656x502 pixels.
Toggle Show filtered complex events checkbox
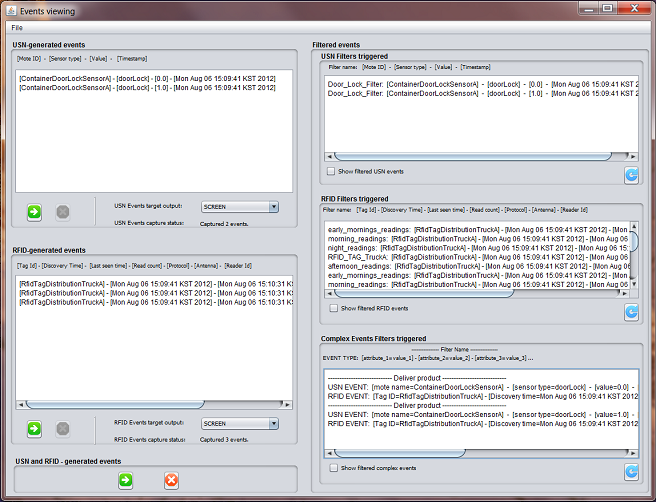pyautogui.click(x=333, y=468)
